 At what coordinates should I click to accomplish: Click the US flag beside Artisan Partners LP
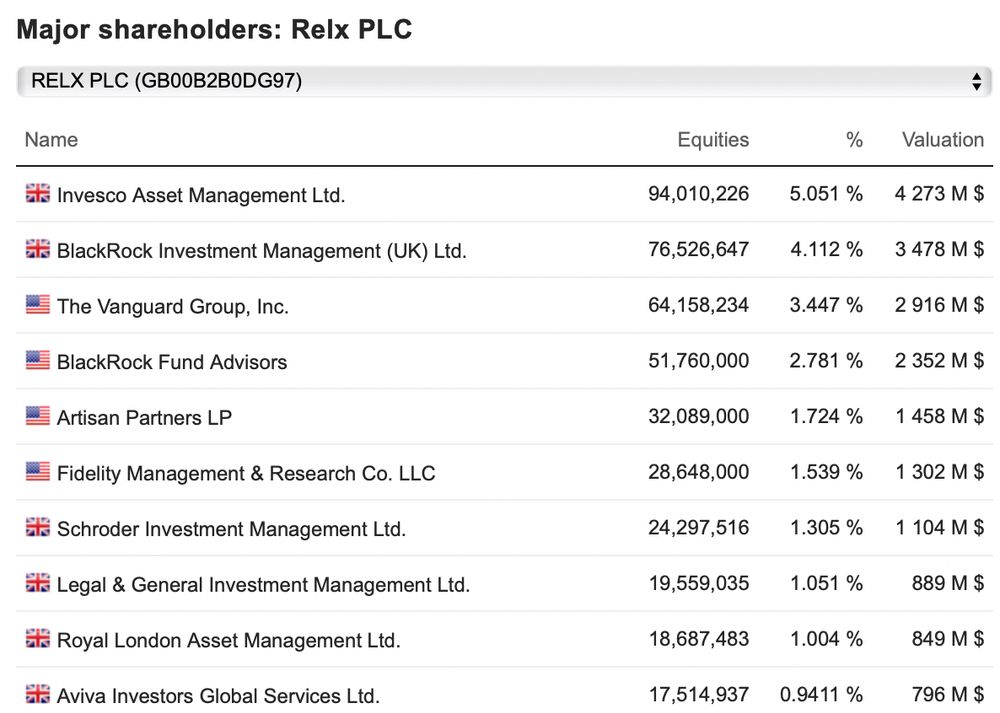tap(38, 416)
